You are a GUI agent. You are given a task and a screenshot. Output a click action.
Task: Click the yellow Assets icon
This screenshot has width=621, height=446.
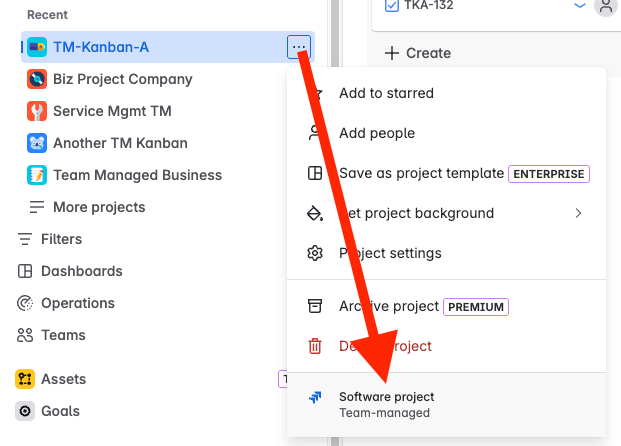[25, 379]
